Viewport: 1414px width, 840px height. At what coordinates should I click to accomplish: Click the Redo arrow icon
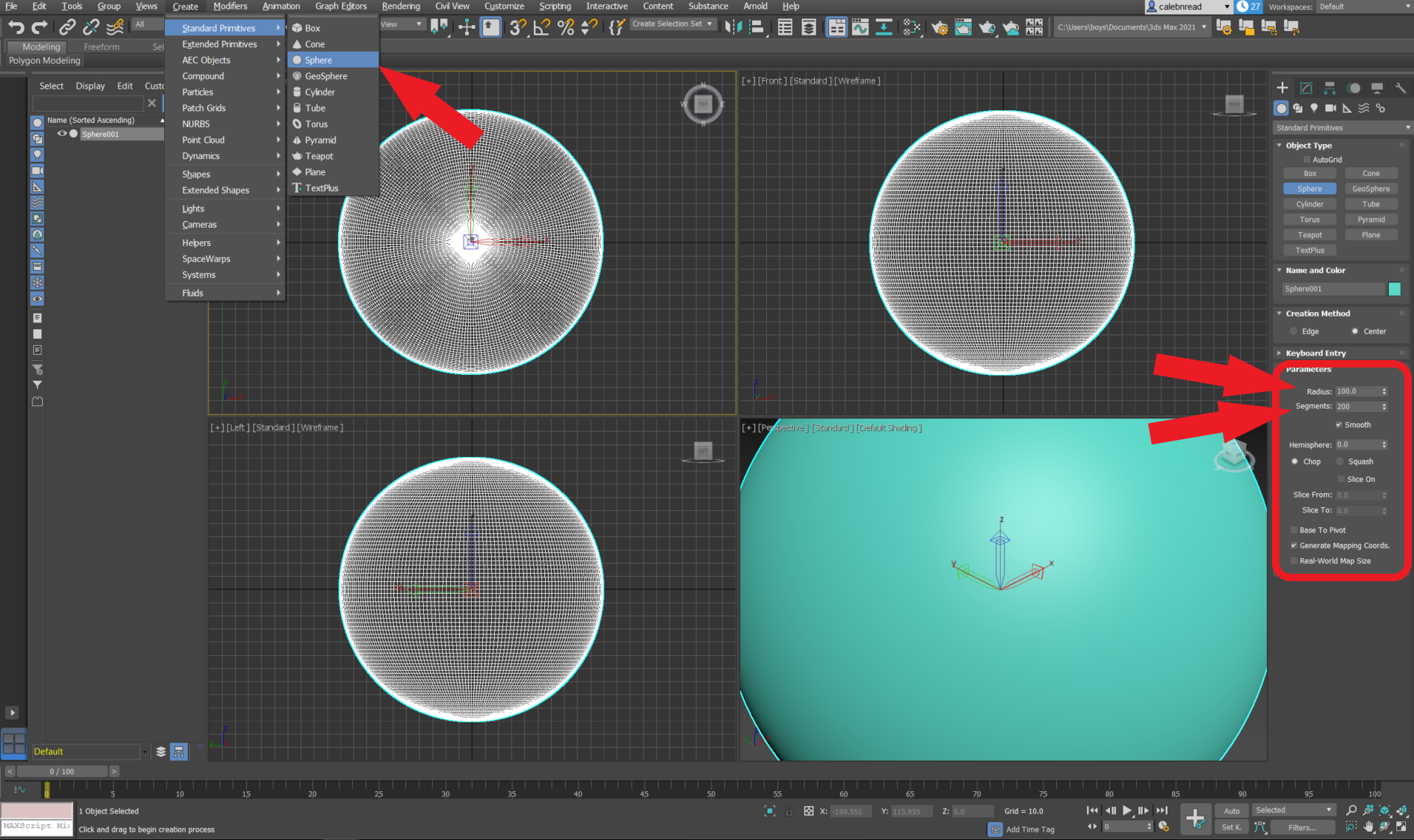(x=39, y=27)
